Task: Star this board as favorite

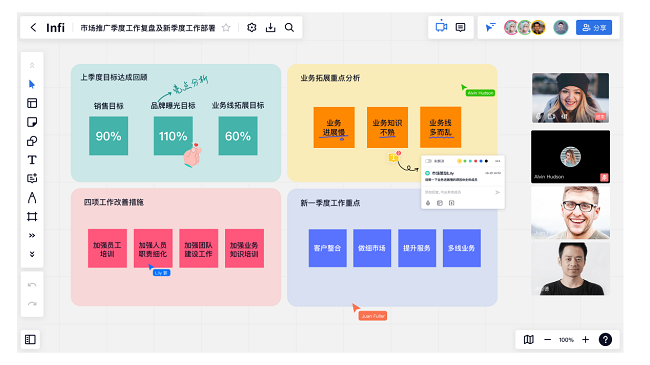Action: coord(226,28)
